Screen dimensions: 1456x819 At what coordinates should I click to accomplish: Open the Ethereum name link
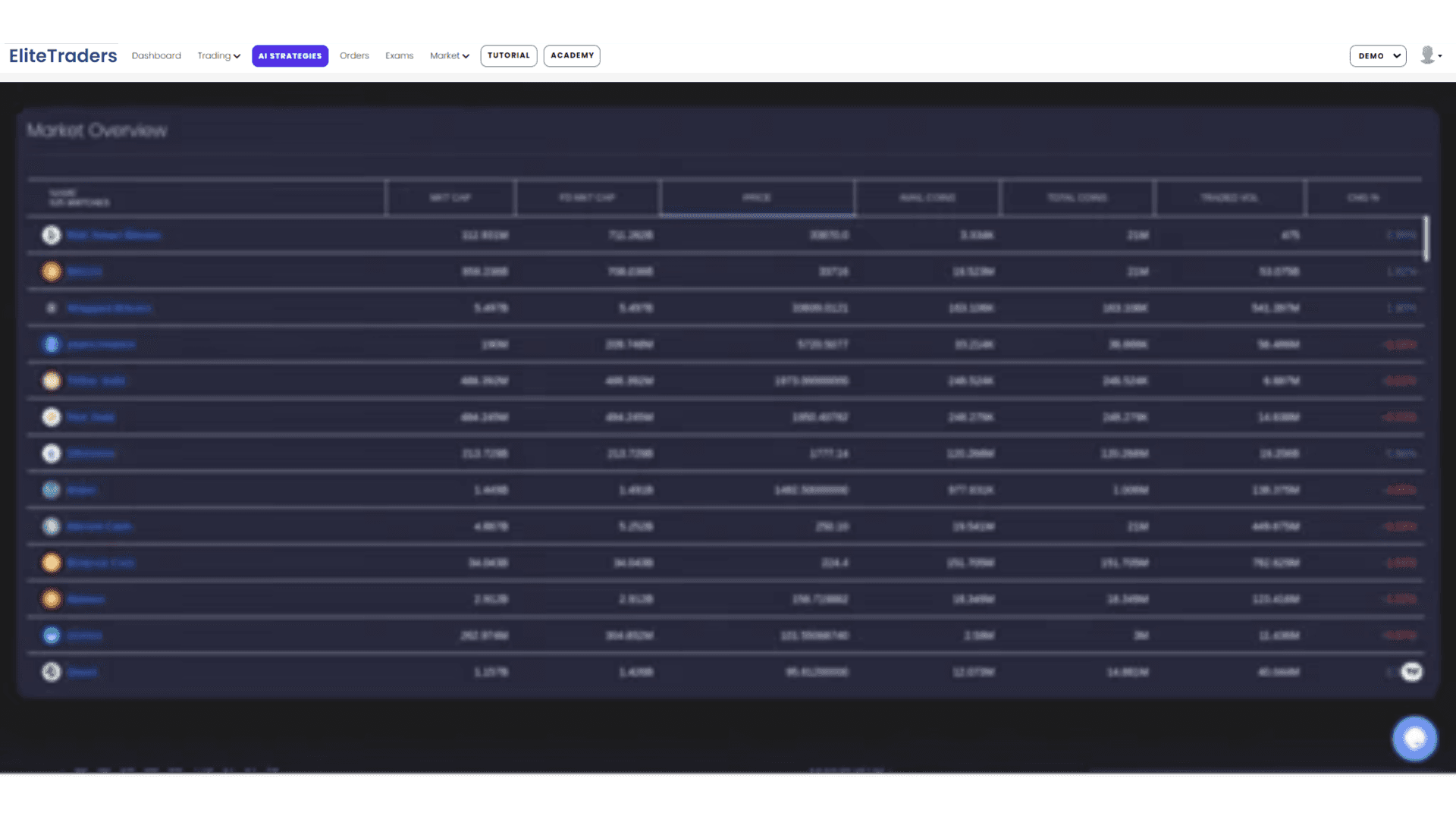tap(91, 453)
